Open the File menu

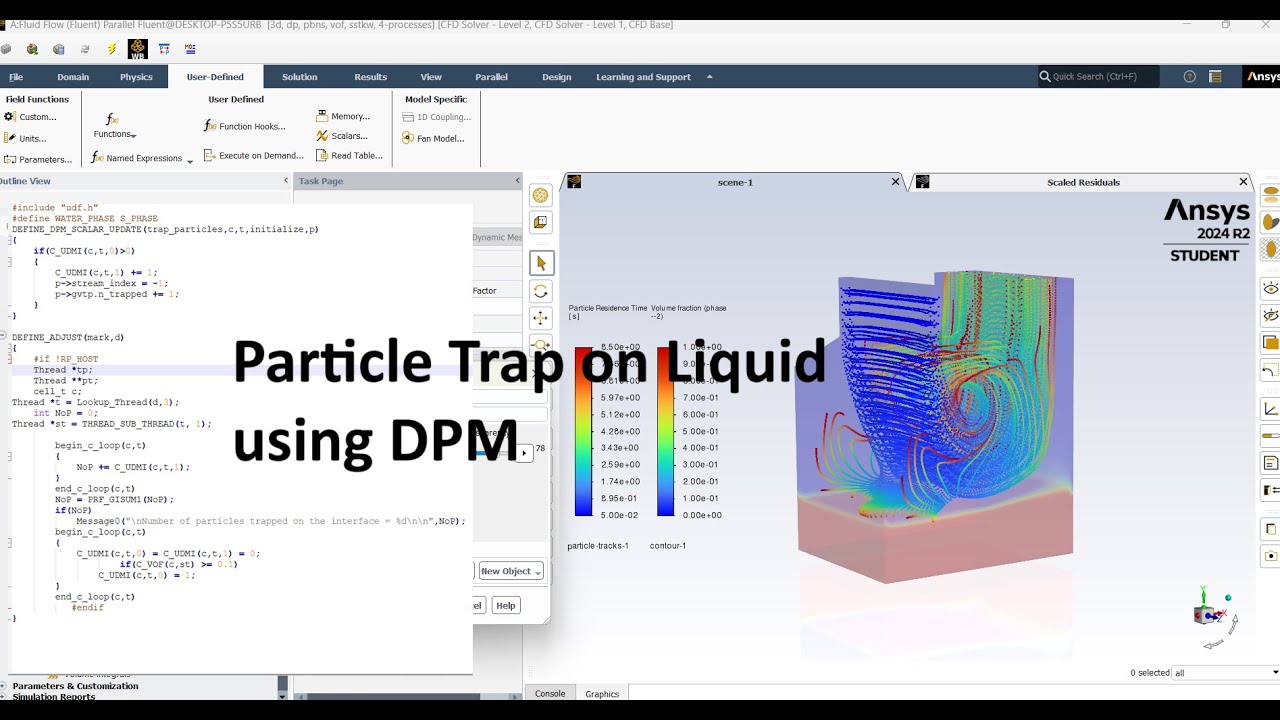[x=16, y=77]
